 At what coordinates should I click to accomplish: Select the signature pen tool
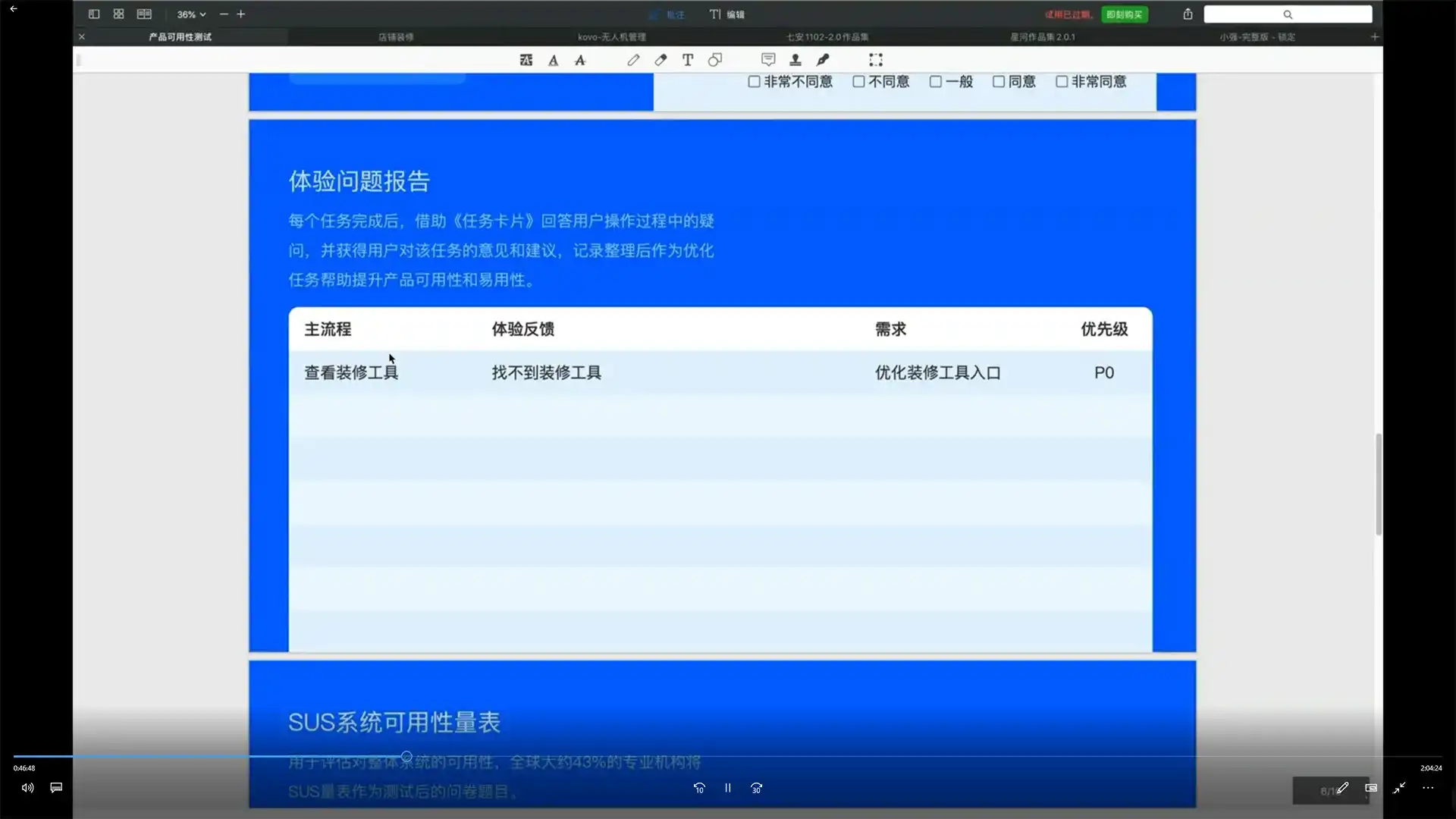click(x=823, y=60)
